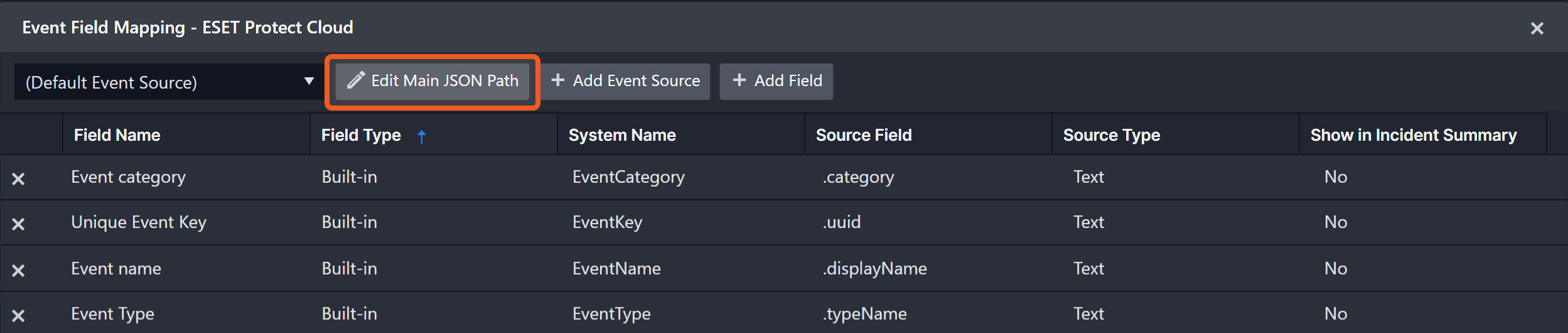Screen dimensions: 1568x333
Task: Sort by Show in Incident Summary column
Action: [x=1413, y=135]
